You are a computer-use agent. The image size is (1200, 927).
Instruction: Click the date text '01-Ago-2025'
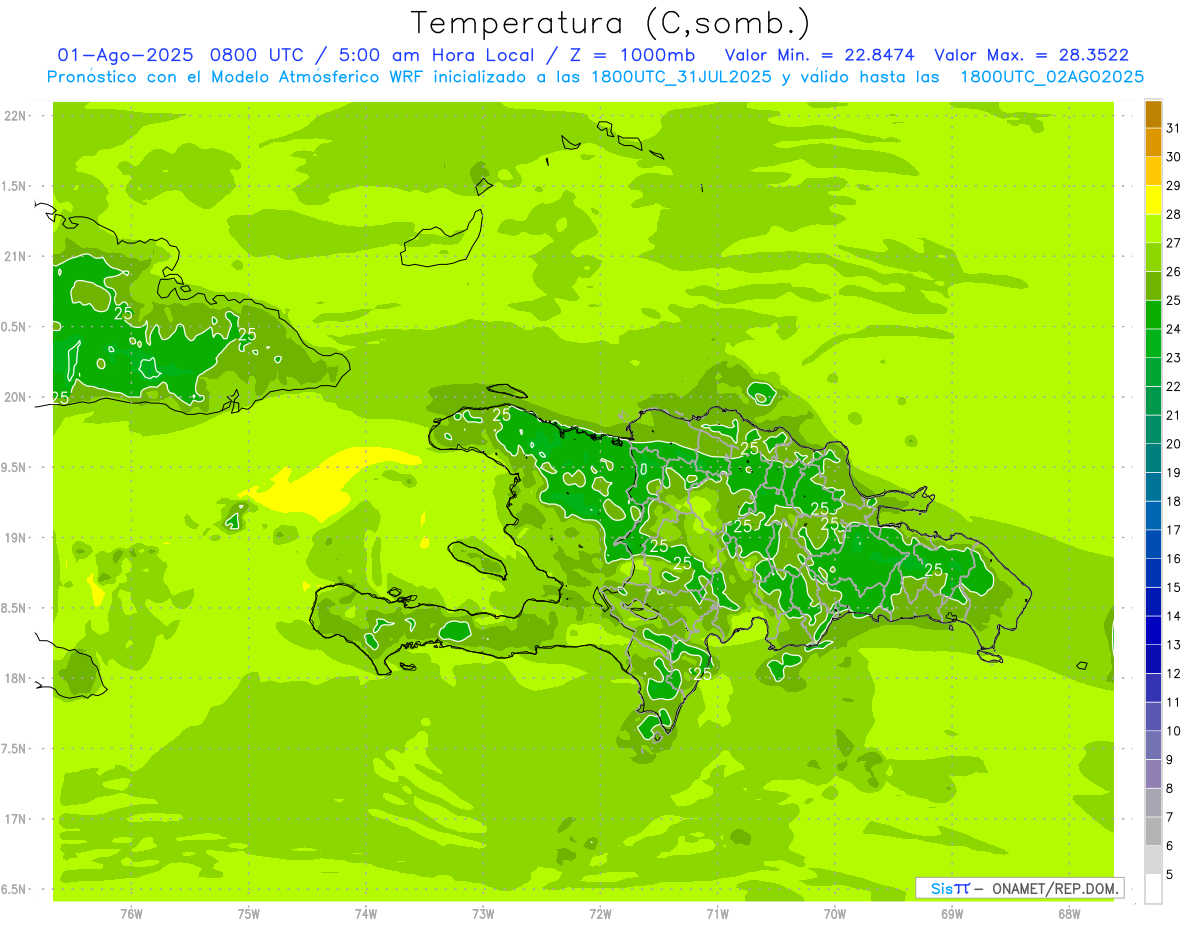pyautogui.click(x=126, y=55)
